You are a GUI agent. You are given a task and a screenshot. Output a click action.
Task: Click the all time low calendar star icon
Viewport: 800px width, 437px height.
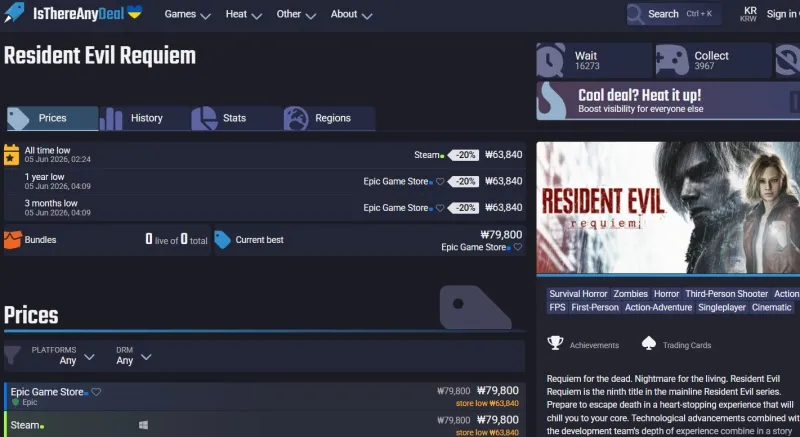(x=11, y=155)
